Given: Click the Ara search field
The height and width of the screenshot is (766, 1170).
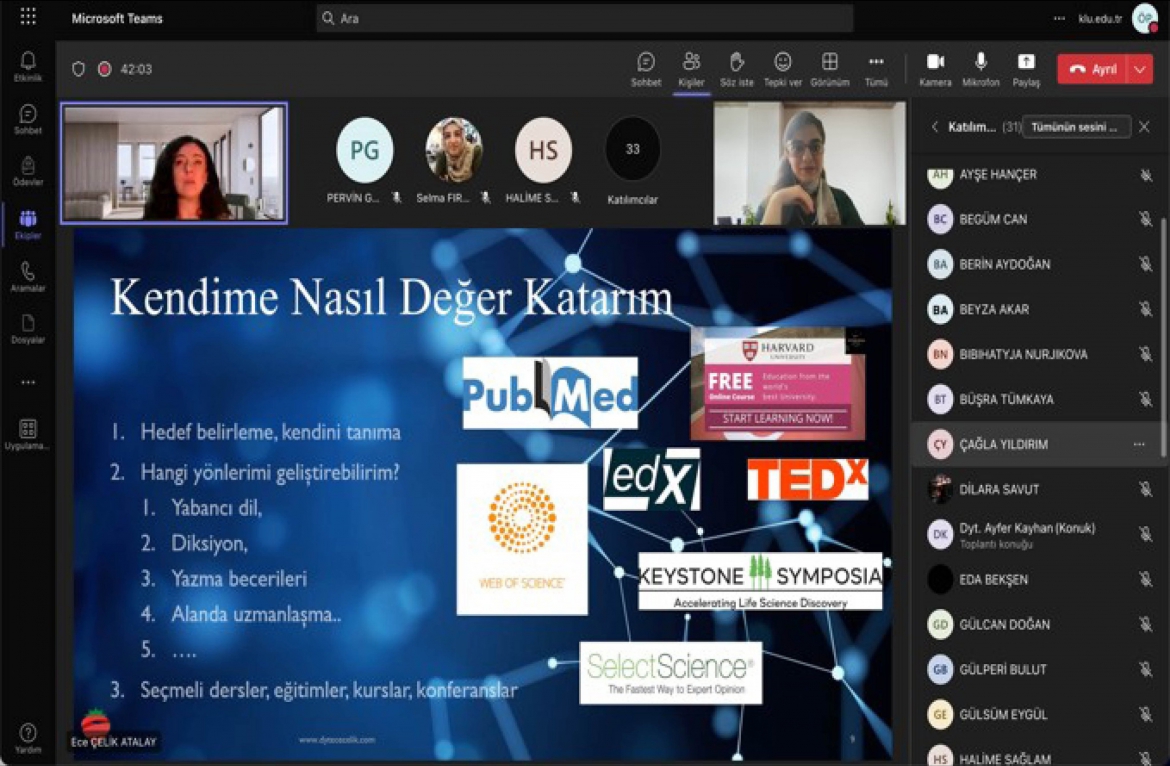Looking at the screenshot, I should 585,18.
